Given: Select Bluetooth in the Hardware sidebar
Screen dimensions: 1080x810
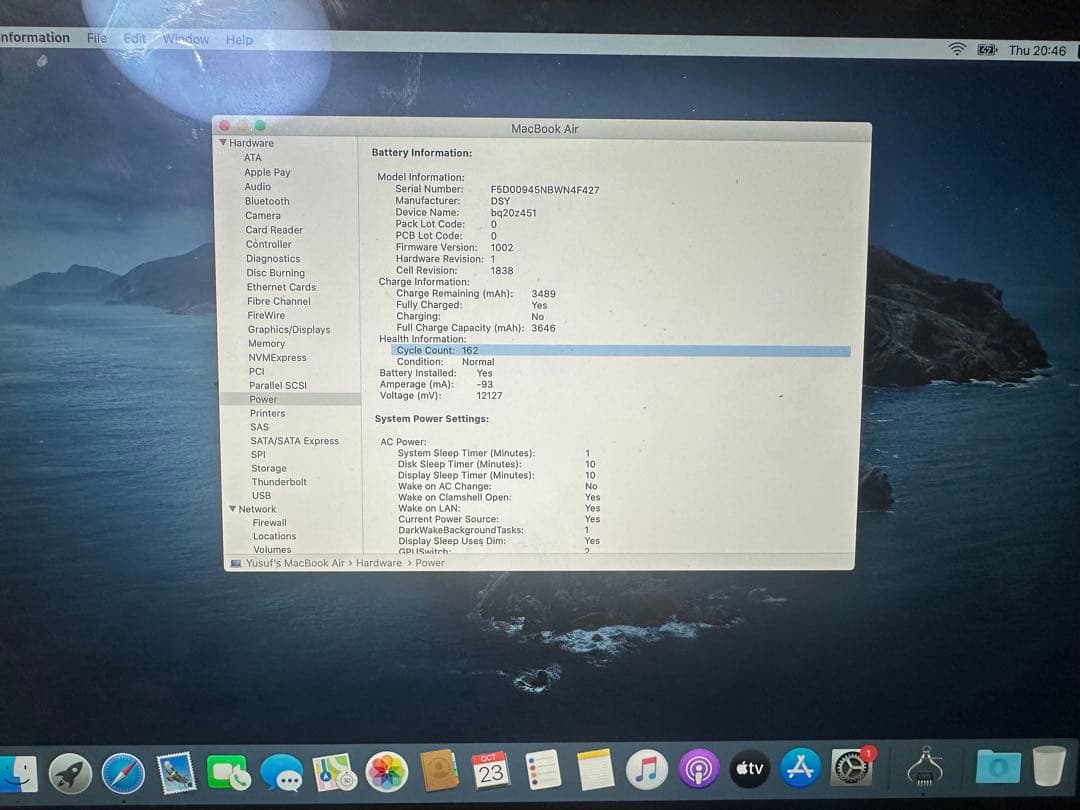Looking at the screenshot, I should [266, 201].
